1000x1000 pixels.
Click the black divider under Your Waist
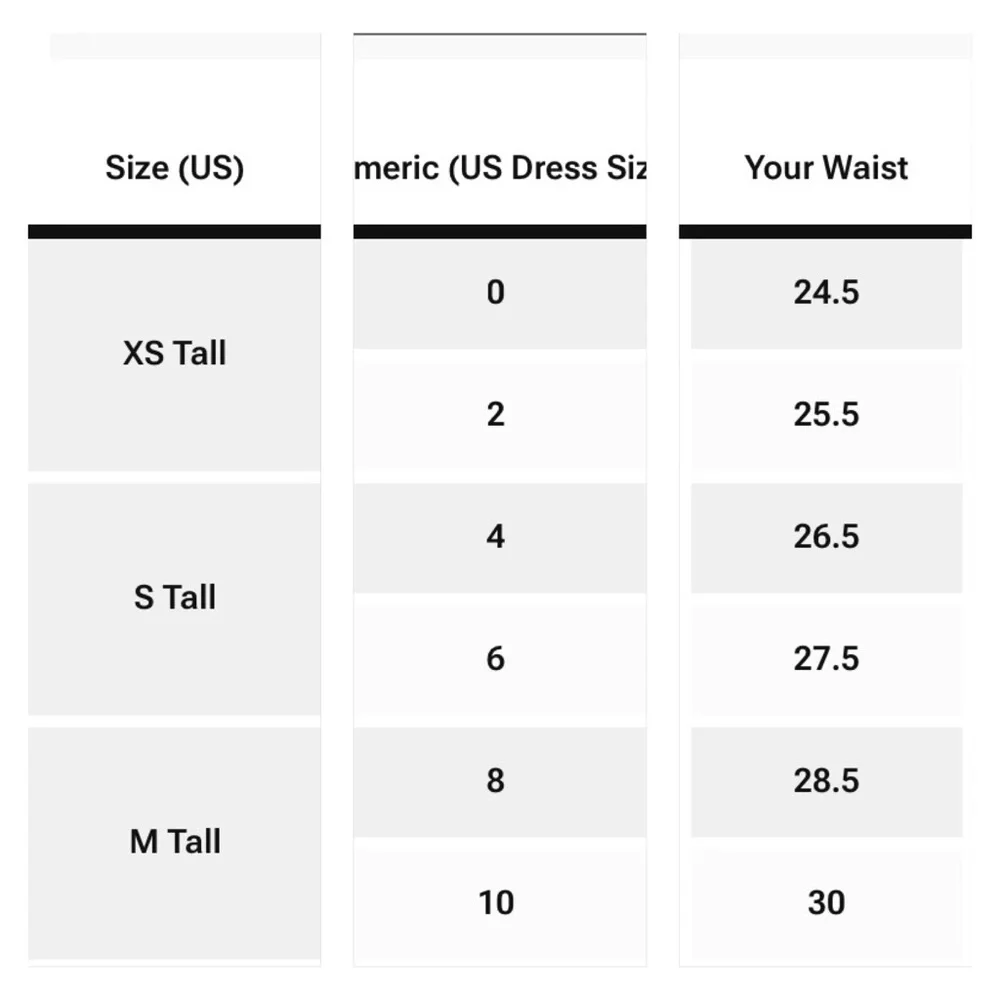click(825, 232)
